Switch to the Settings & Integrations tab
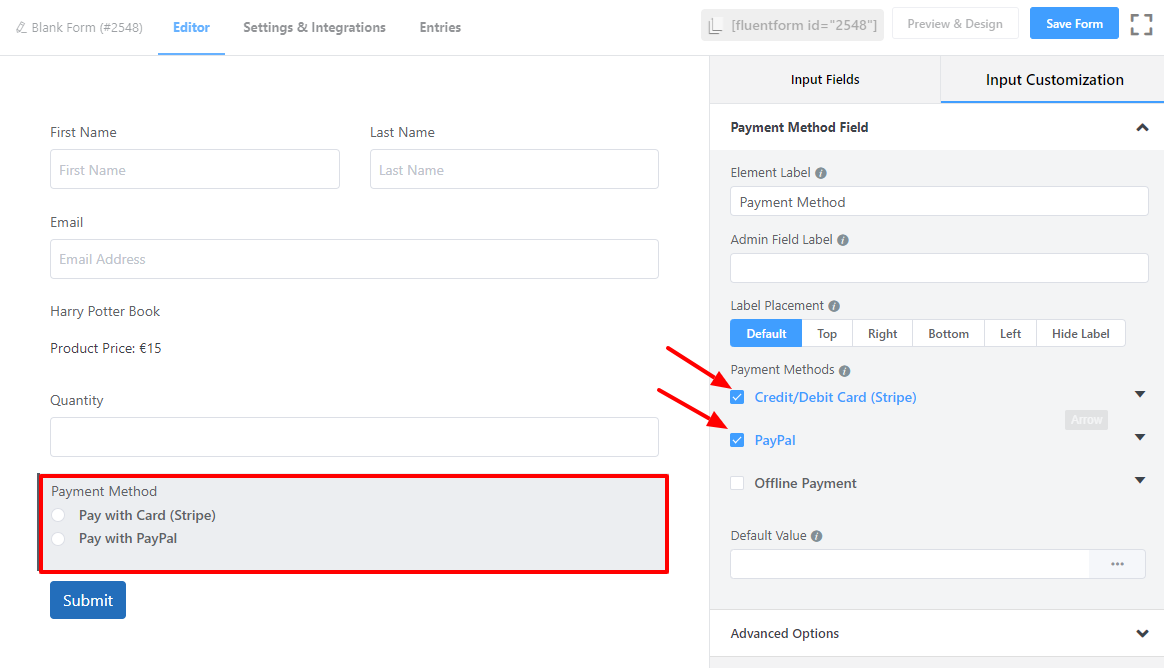This screenshot has width=1164, height=668. click(314, 28)
